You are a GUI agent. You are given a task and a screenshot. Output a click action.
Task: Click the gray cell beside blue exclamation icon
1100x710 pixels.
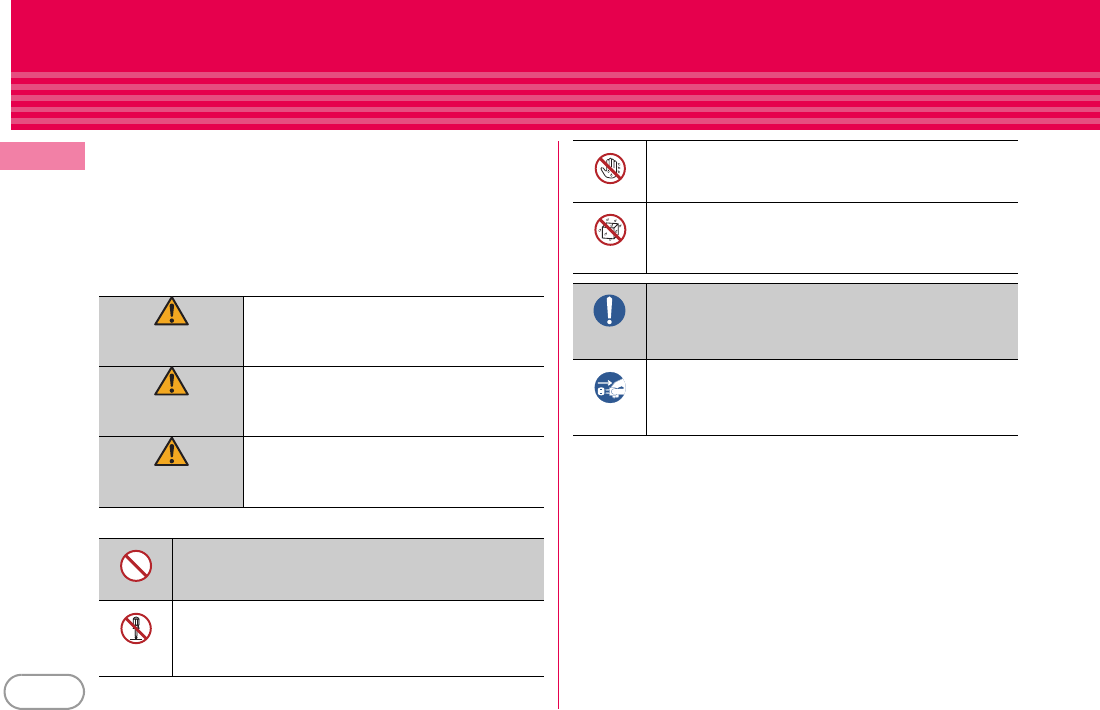pyautogui.click(x=832, y=321)
